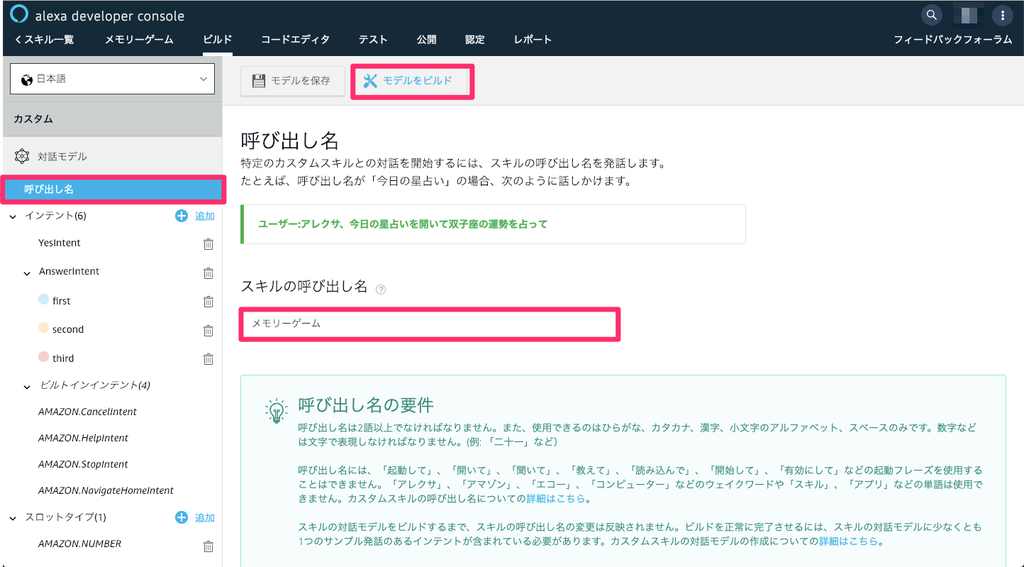This screenshot has width=1024, height=567.
Task: Click 追加 link next to インテント
Action: [x=205, y=216]
